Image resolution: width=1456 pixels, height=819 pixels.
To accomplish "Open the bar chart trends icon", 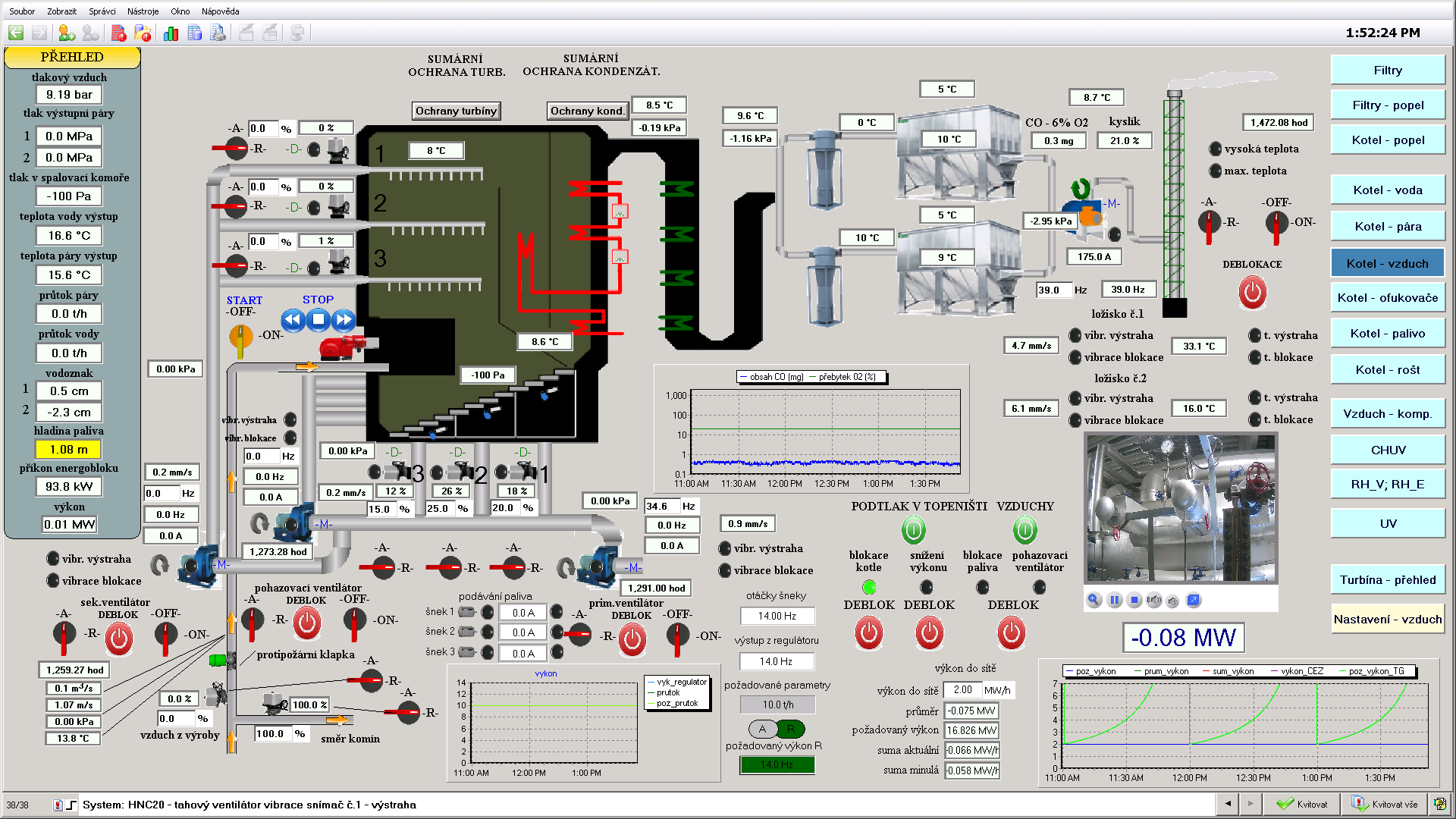I will point(171,33).
